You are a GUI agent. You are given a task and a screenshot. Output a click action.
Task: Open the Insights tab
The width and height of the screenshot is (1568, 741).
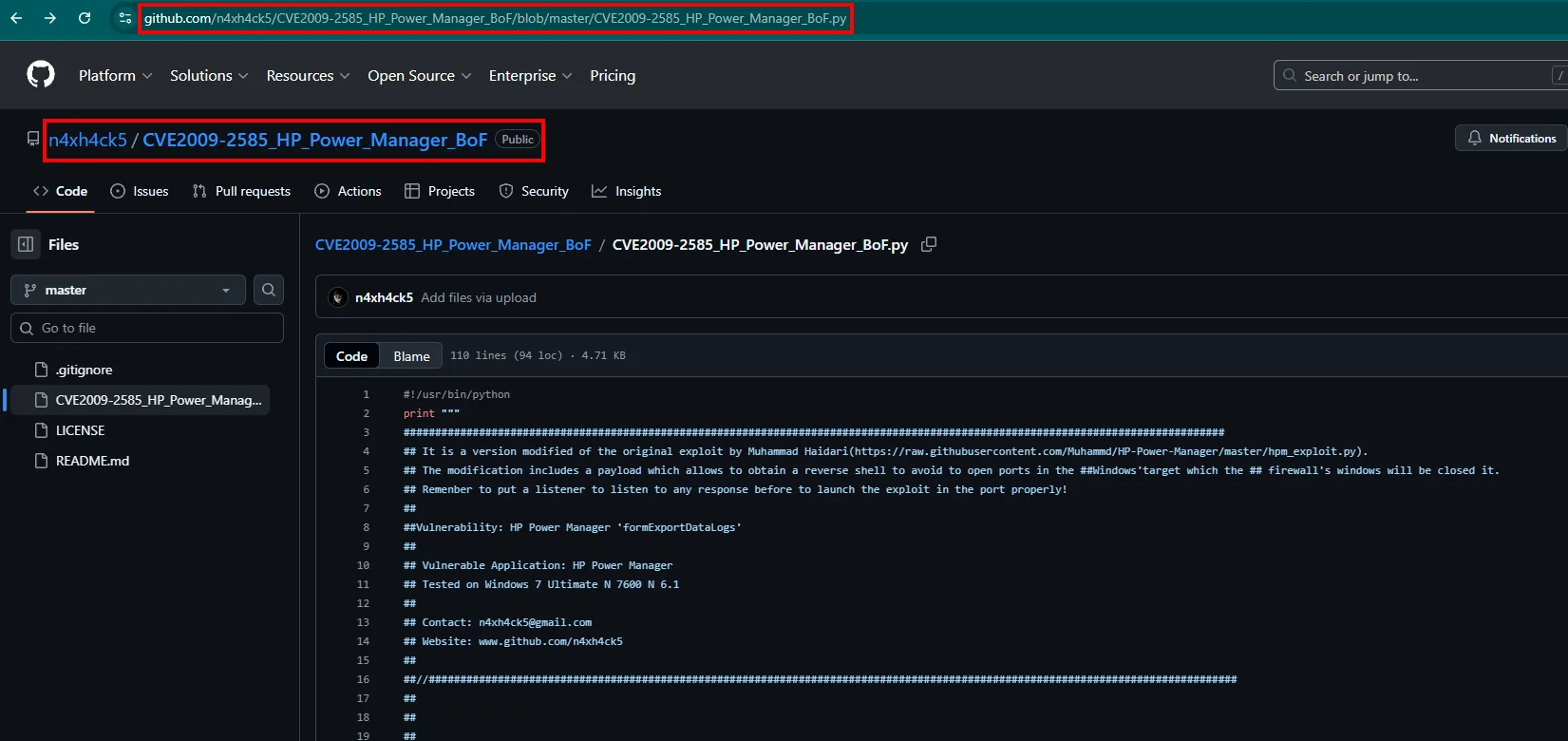click(x=627, y=191)
